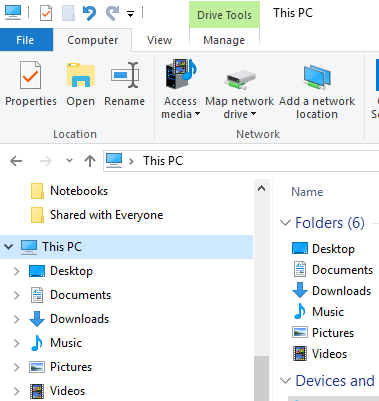
Task: Click the Back navigation arrow
Action: [16, 161]
